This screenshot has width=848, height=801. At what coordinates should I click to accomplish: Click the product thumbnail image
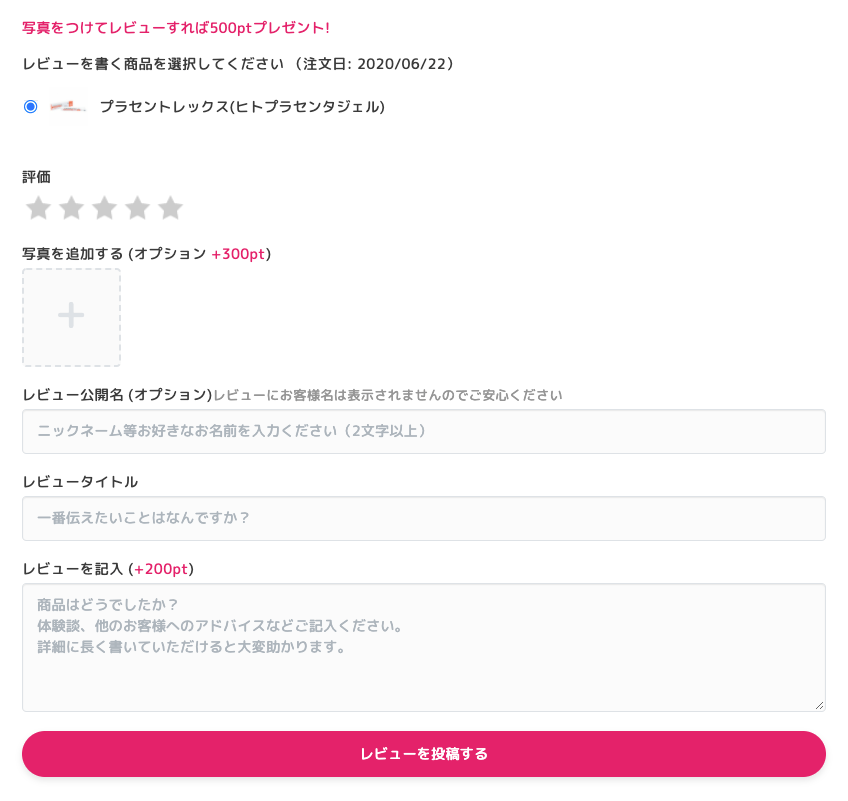pyautogui.click(x=68, y=107)
